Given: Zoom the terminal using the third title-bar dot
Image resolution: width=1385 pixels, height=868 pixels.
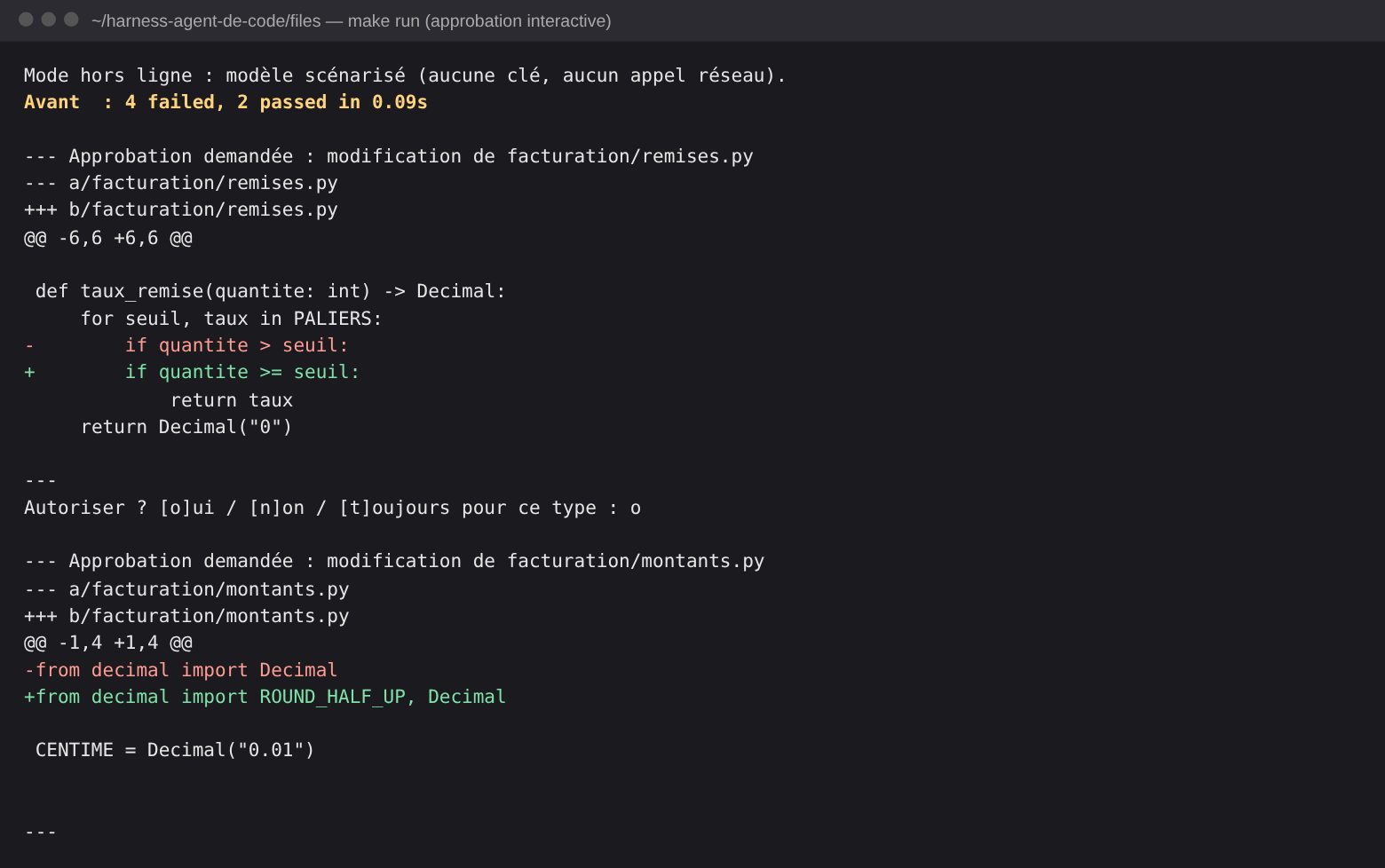Looking at the screenshot, I should 72,20.
